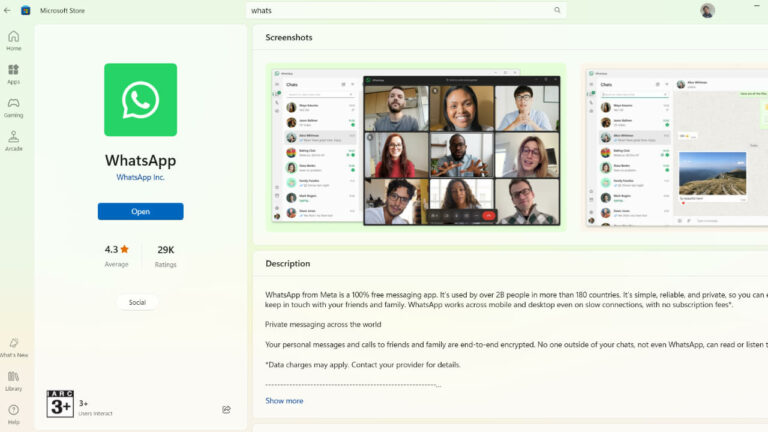768x432 pixels.
Task: Click the Description section heading
Action: coord(288,264)
